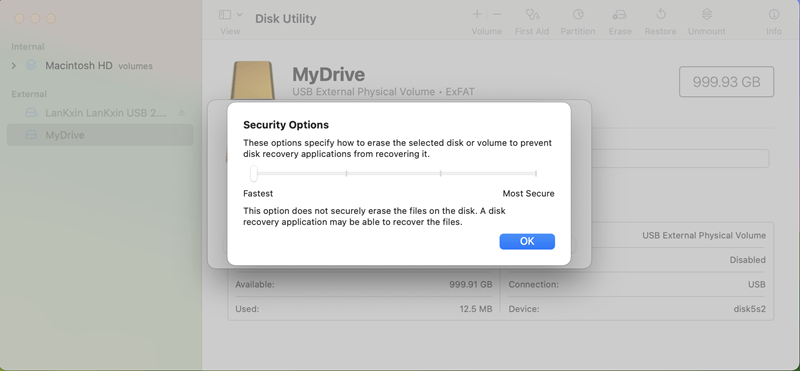Select Macintosh HD volumes in sidebar
The image size is (800, 371).
pos(100,65)
